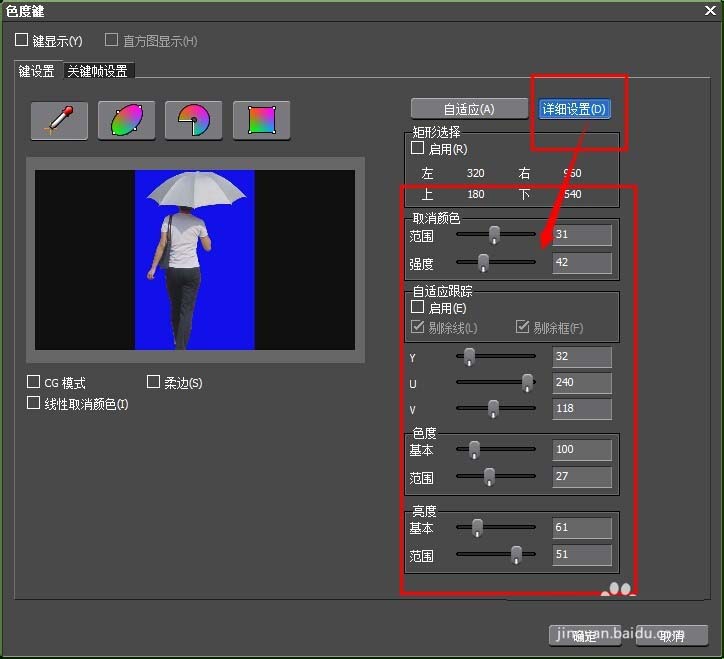Viewport: 724px width, 659px height.
Task: Click 色度 基本 value field 100
Action: coord(582,450)
